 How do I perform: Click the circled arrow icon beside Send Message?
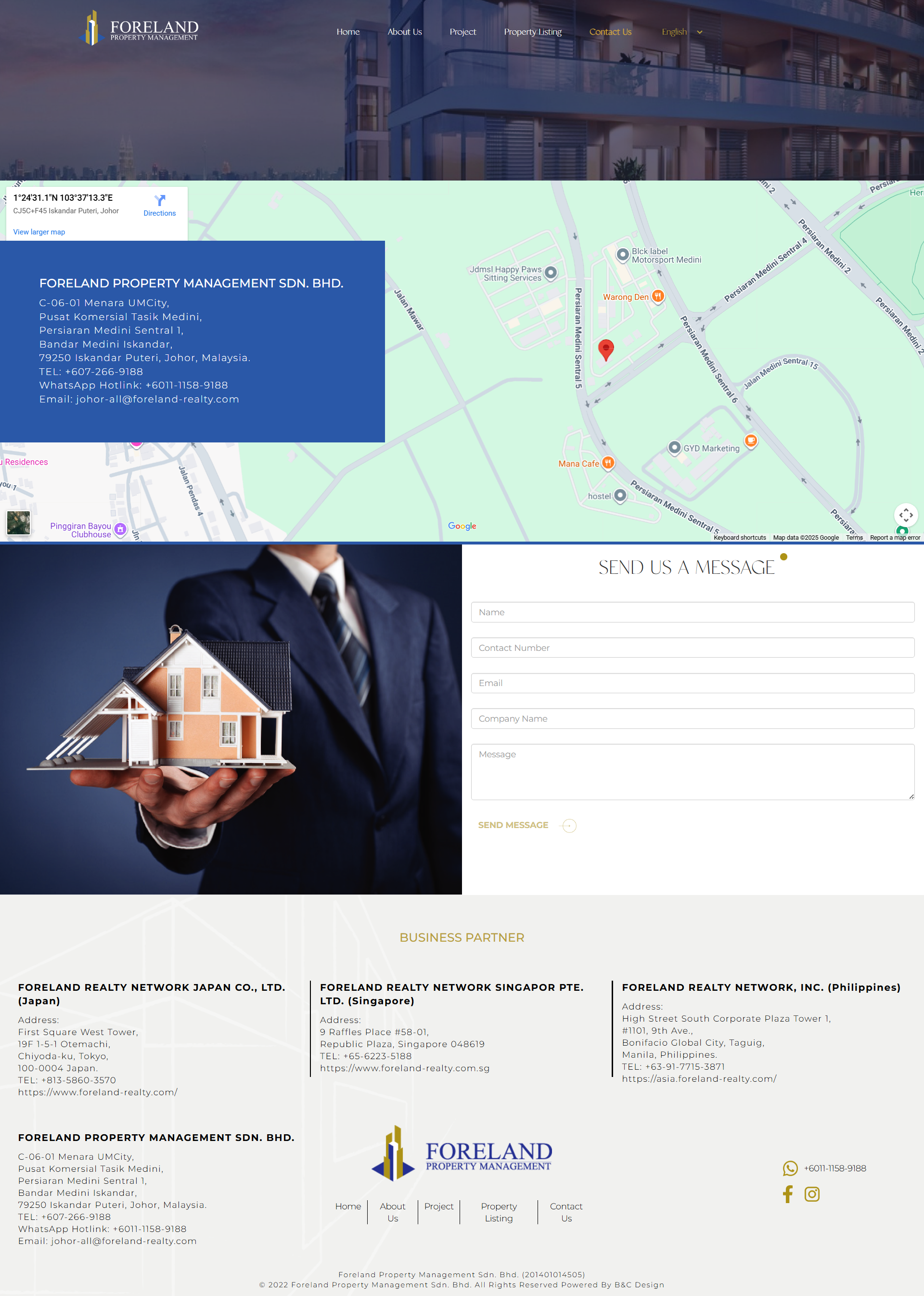(x=568, y=825)
